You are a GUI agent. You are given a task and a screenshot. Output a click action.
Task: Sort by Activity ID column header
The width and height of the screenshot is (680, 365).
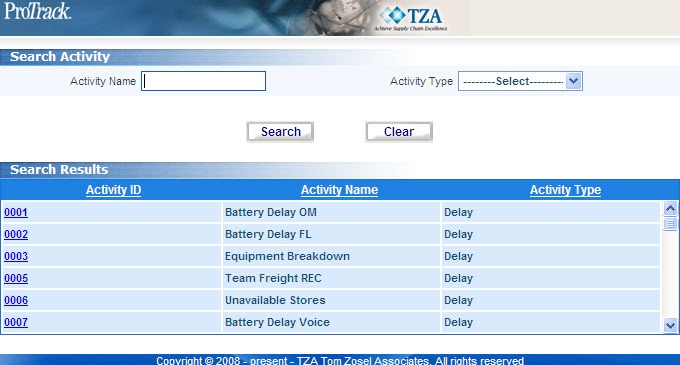[x=113, y=190]
